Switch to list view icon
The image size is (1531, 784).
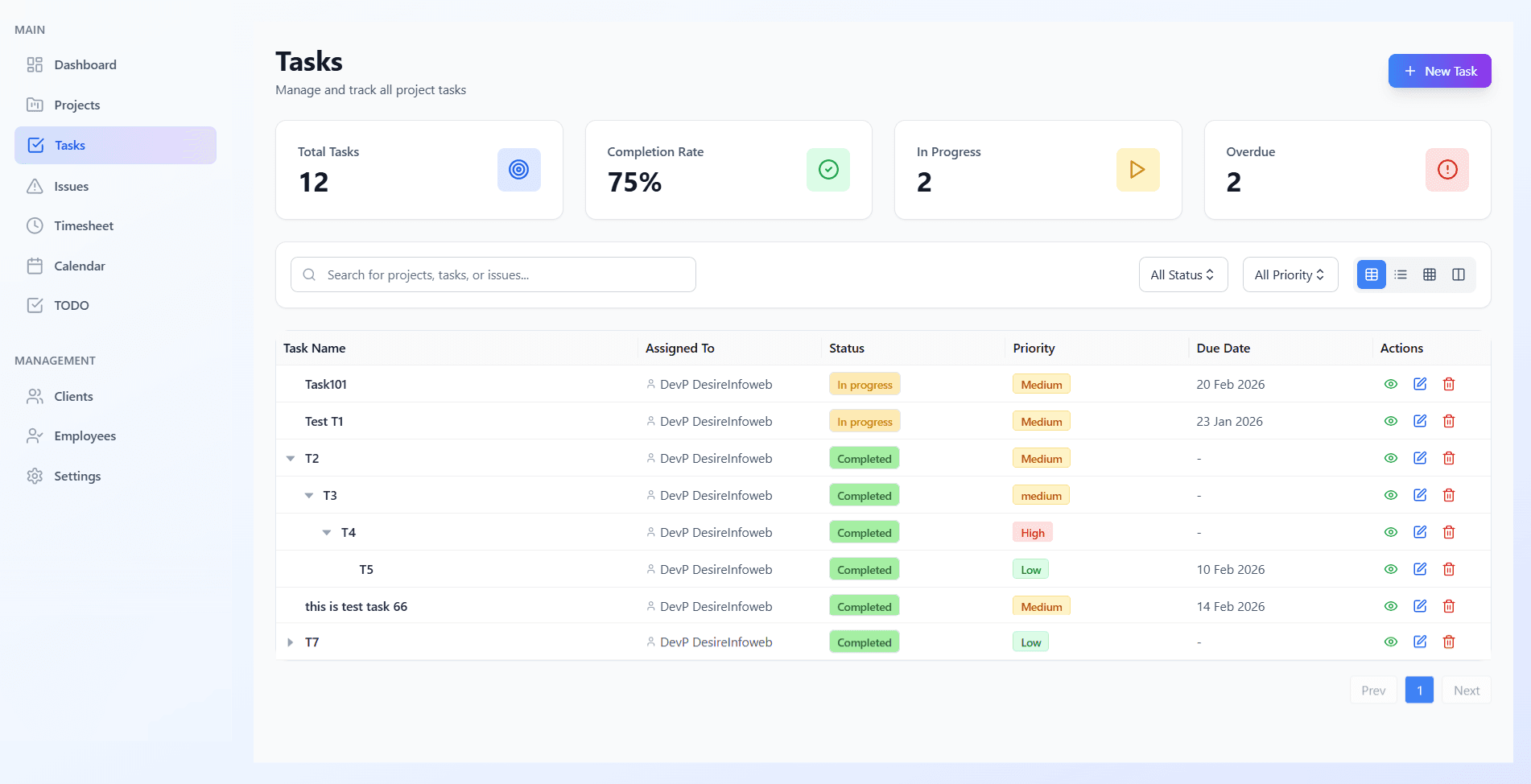coord(1401,274)
